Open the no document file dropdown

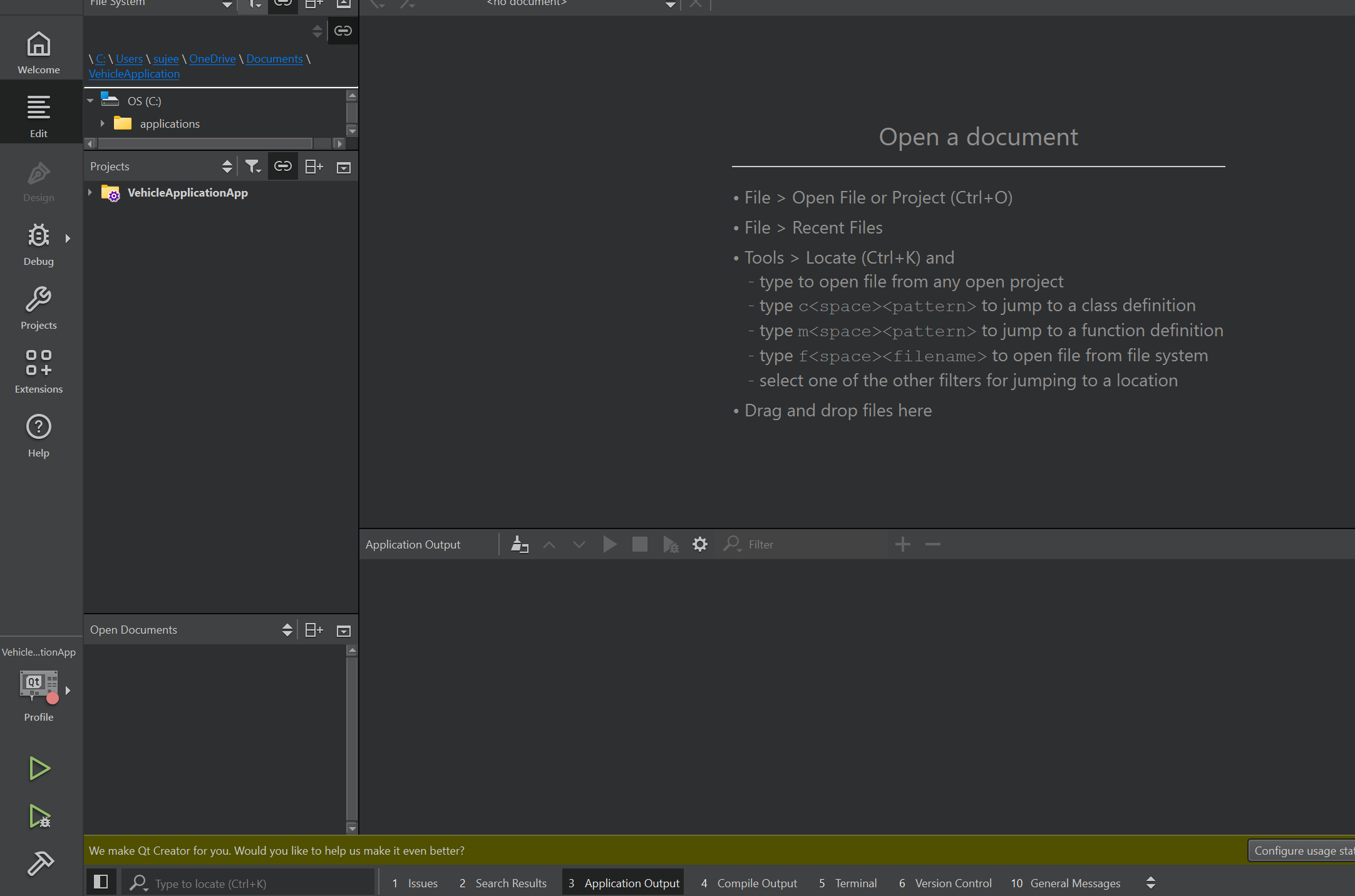point(670,4)
